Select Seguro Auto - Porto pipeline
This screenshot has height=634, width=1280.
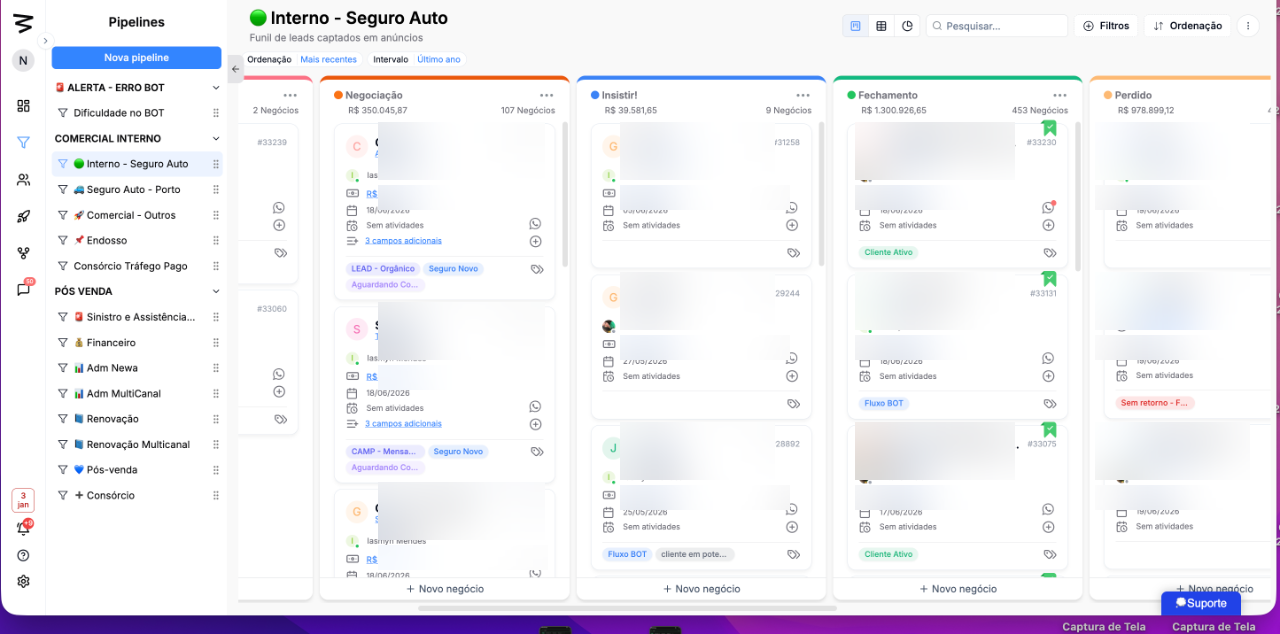tap(137, 190)
